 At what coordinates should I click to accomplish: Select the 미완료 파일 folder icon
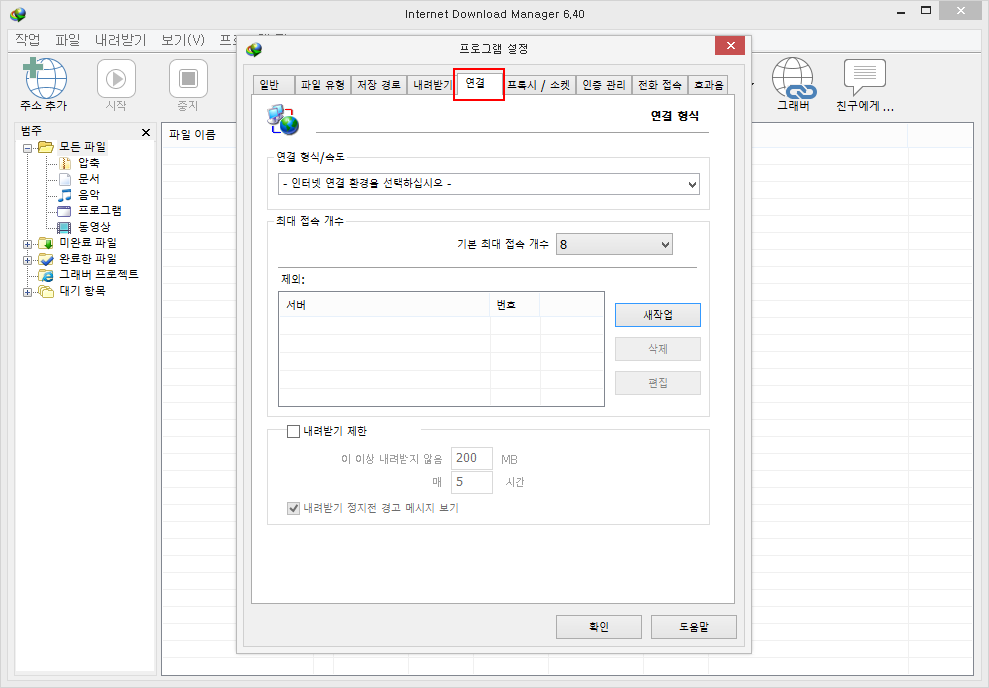pyautogui.click(x=45, y=243)
